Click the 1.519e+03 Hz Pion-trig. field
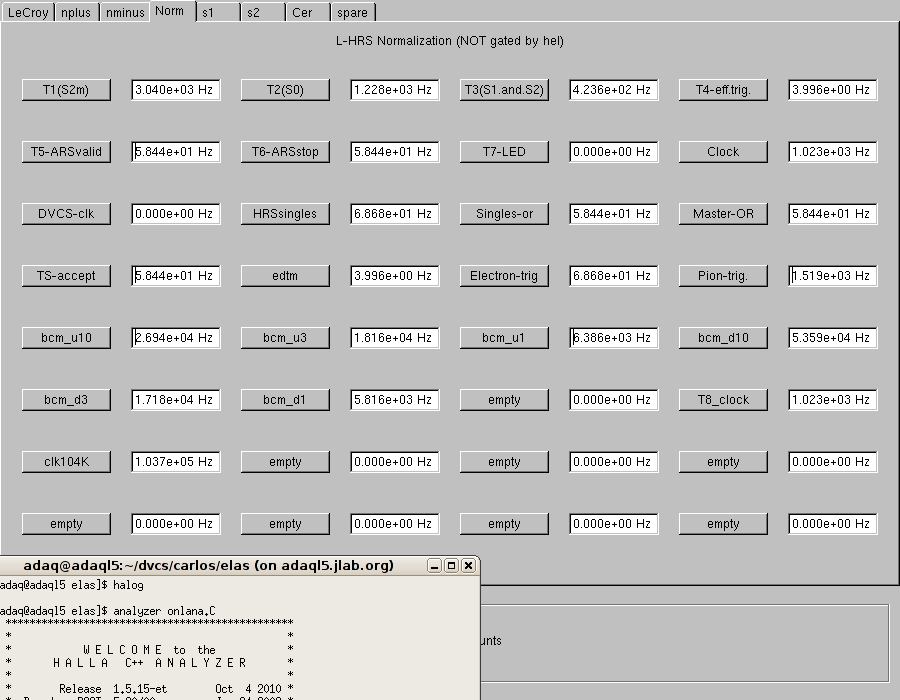This screenshot has width=900, height=700. click(x=833, y=276)
